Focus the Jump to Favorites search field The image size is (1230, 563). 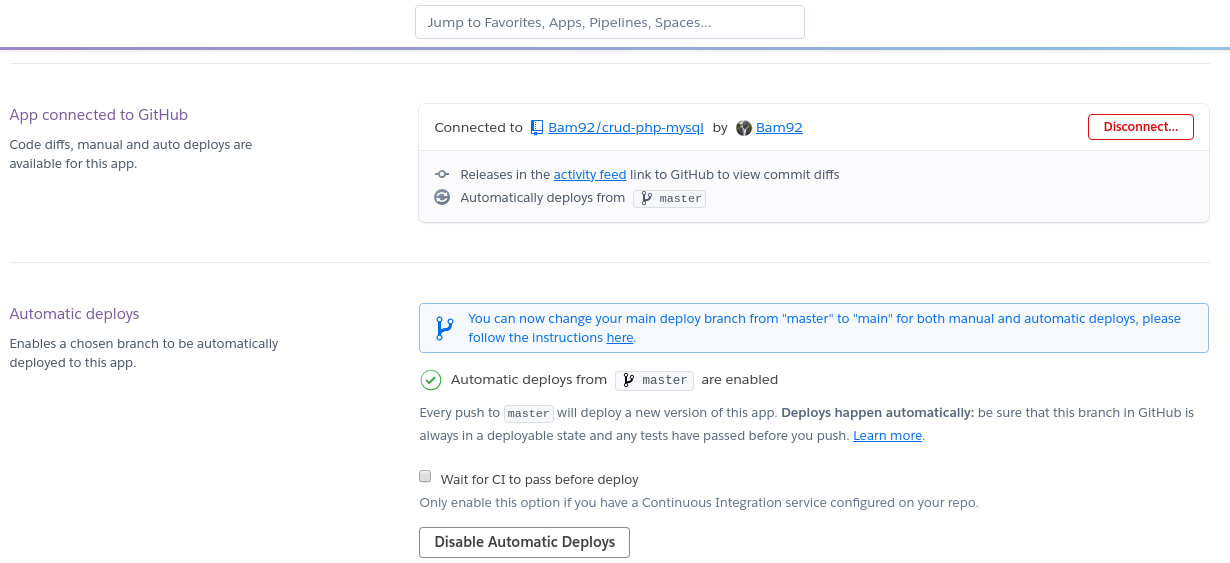pos(610,22)
